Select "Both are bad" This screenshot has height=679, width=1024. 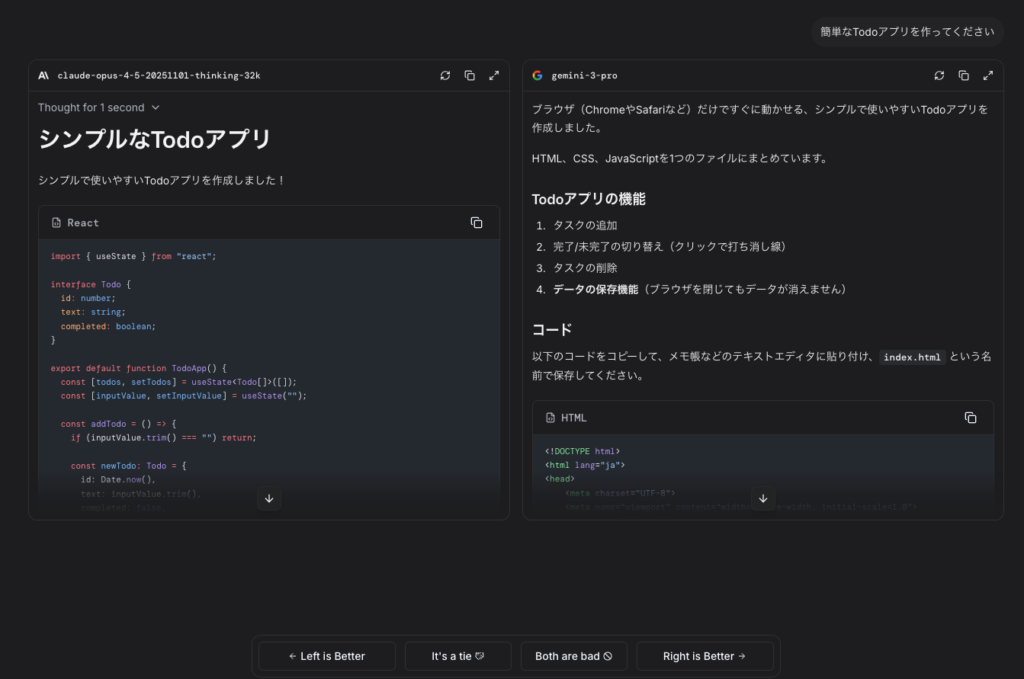[574, 656]
